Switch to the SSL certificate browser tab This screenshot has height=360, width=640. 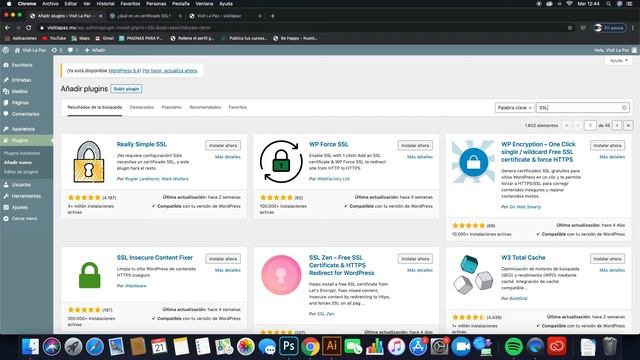(144, 16)
